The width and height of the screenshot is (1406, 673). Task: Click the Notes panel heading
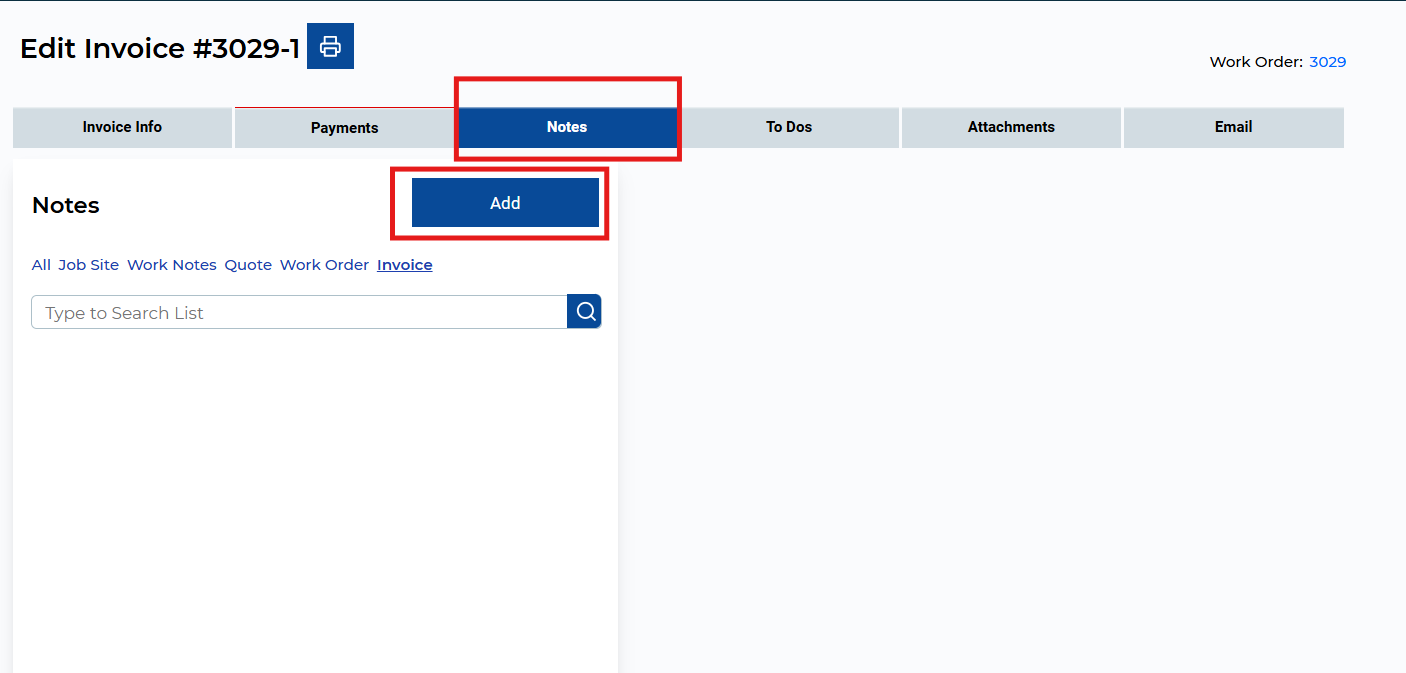coord(66,205)
